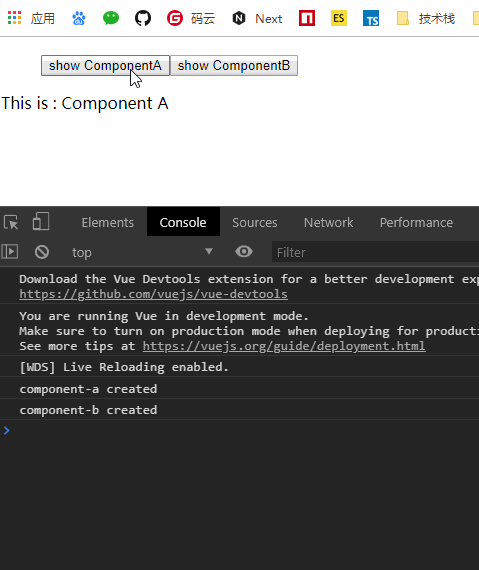Screen dimensions: 479x570
Task: Open the Gitee 码云 bookmark
Action: [191, 18]
